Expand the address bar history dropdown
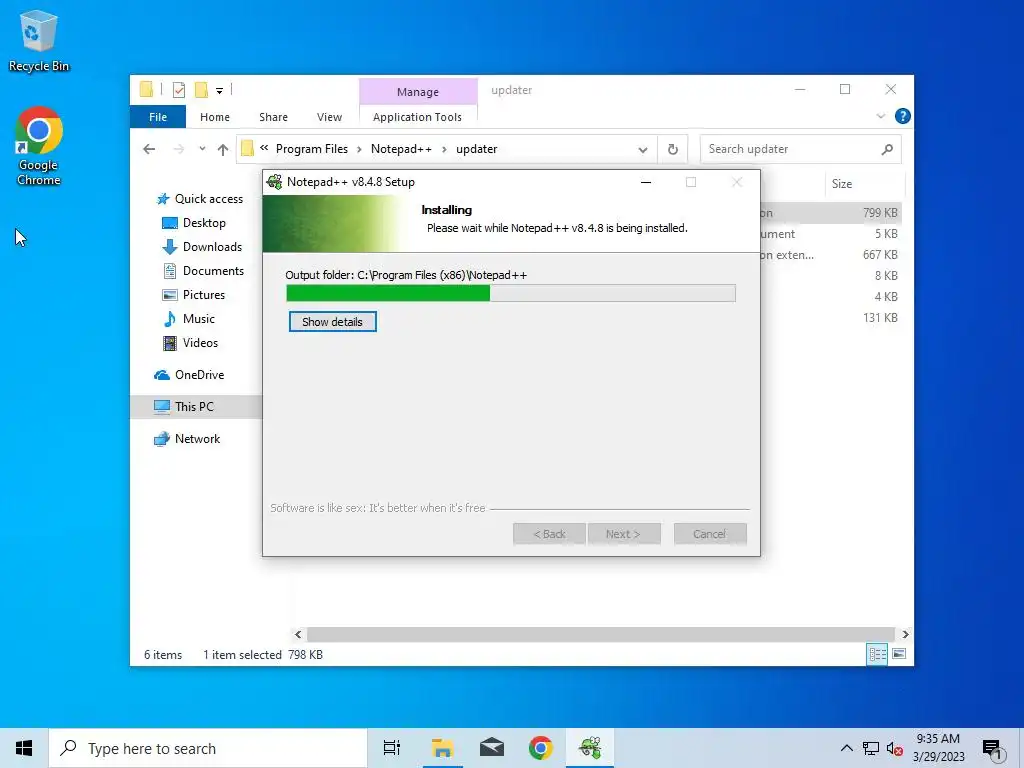The width and height of the screenshot is (1024, 768). 643,150
